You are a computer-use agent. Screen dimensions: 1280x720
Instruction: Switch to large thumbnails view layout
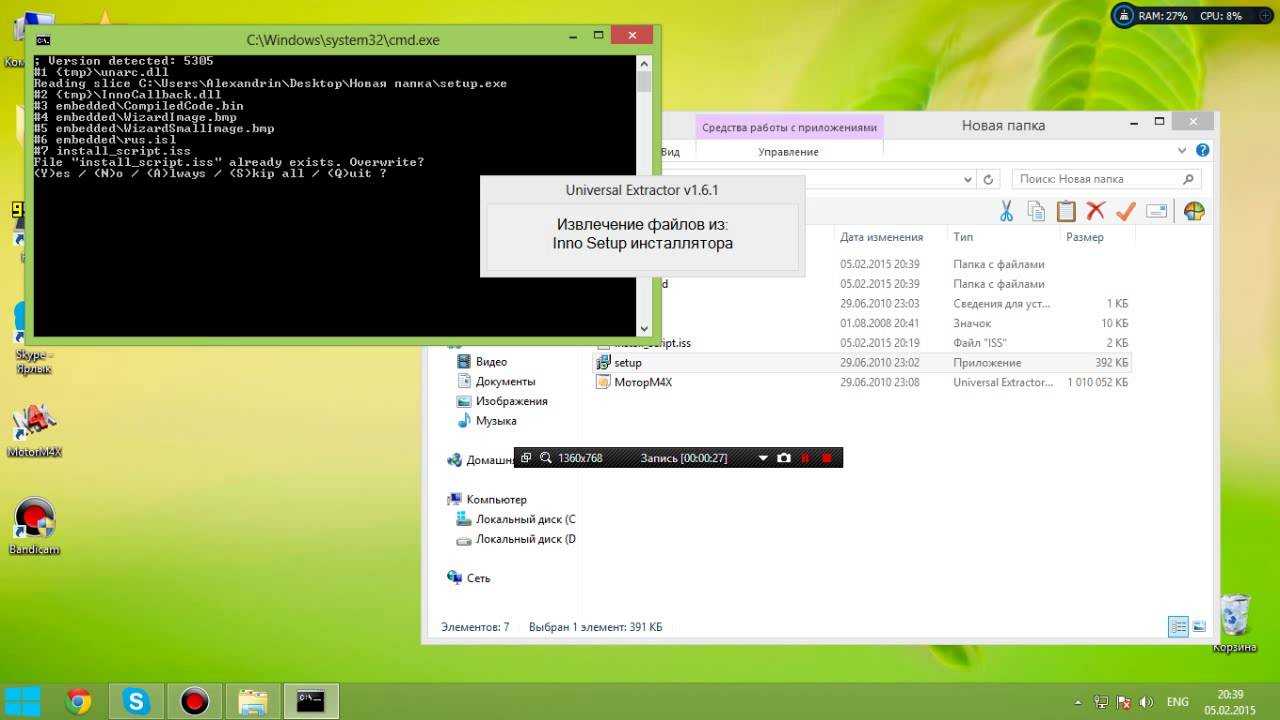click(1198, 627)
